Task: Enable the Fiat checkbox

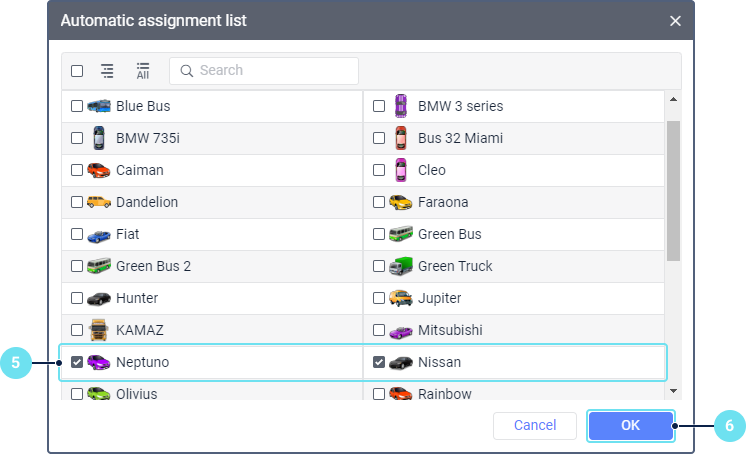Action: coord(77,234)
